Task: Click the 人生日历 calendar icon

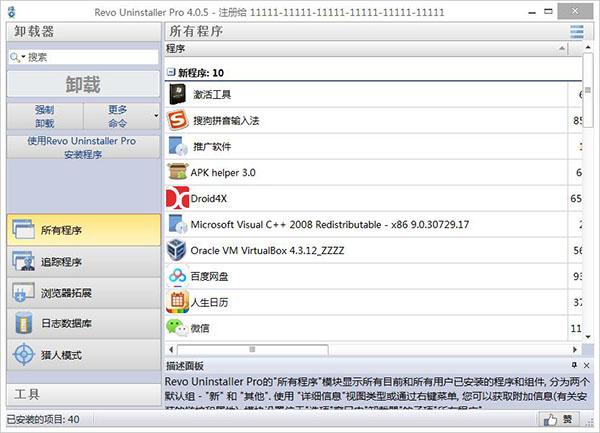Action: tap(177, 301)
